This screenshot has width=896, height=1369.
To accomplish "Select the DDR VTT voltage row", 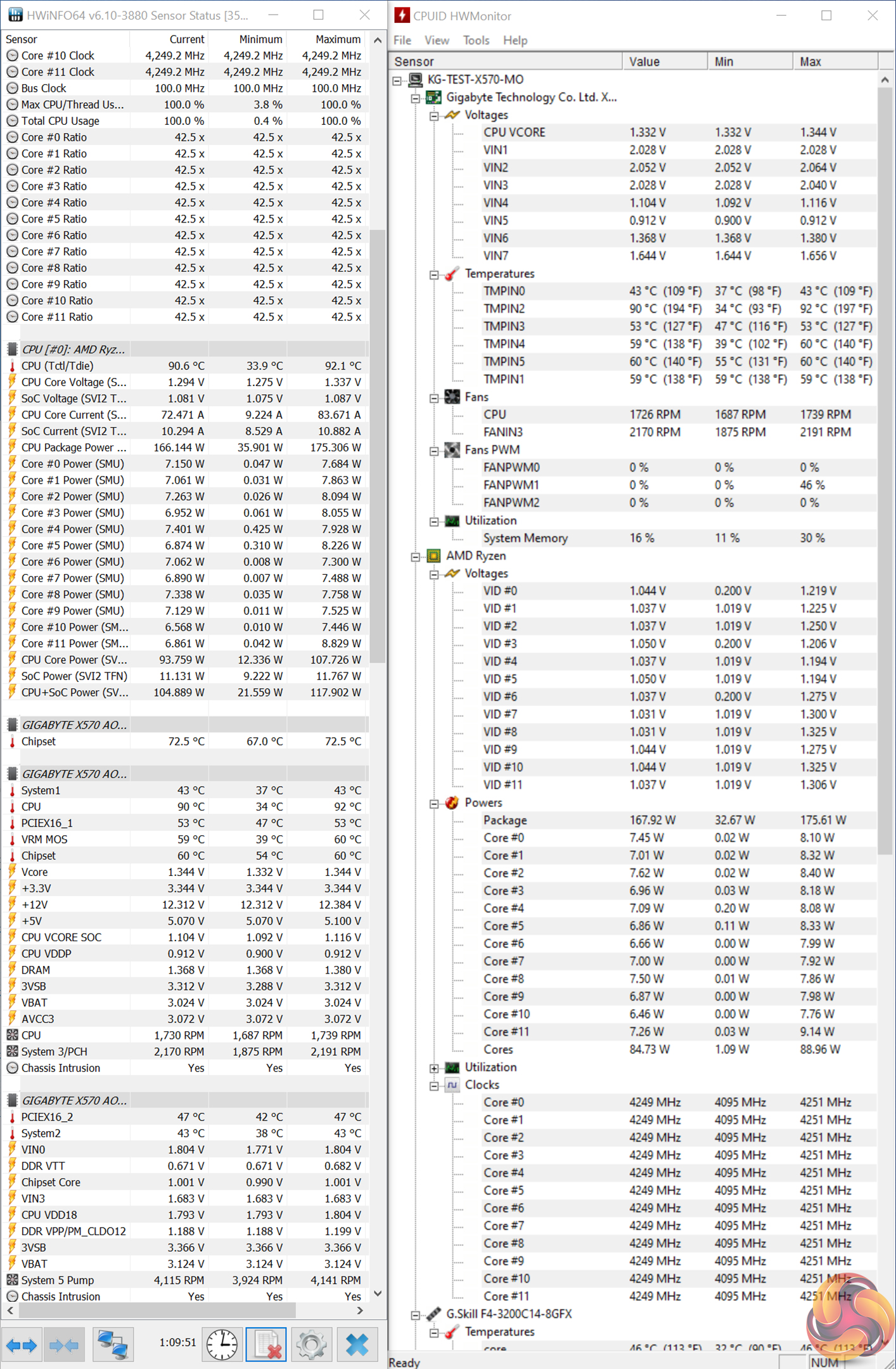I will pyautogui.click(x=185, y=1166).
